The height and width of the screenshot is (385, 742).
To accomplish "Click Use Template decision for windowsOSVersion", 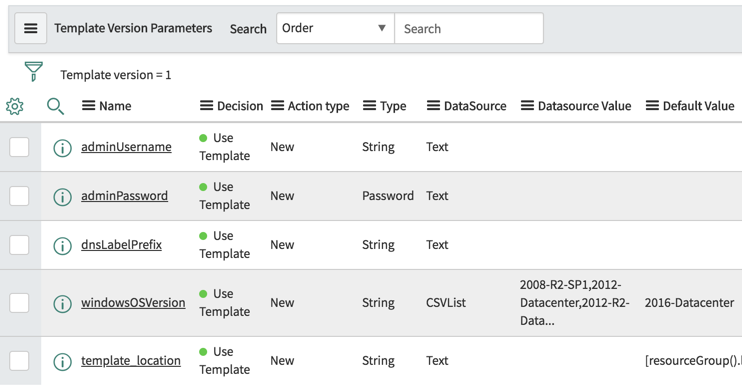I will [225, 303].
